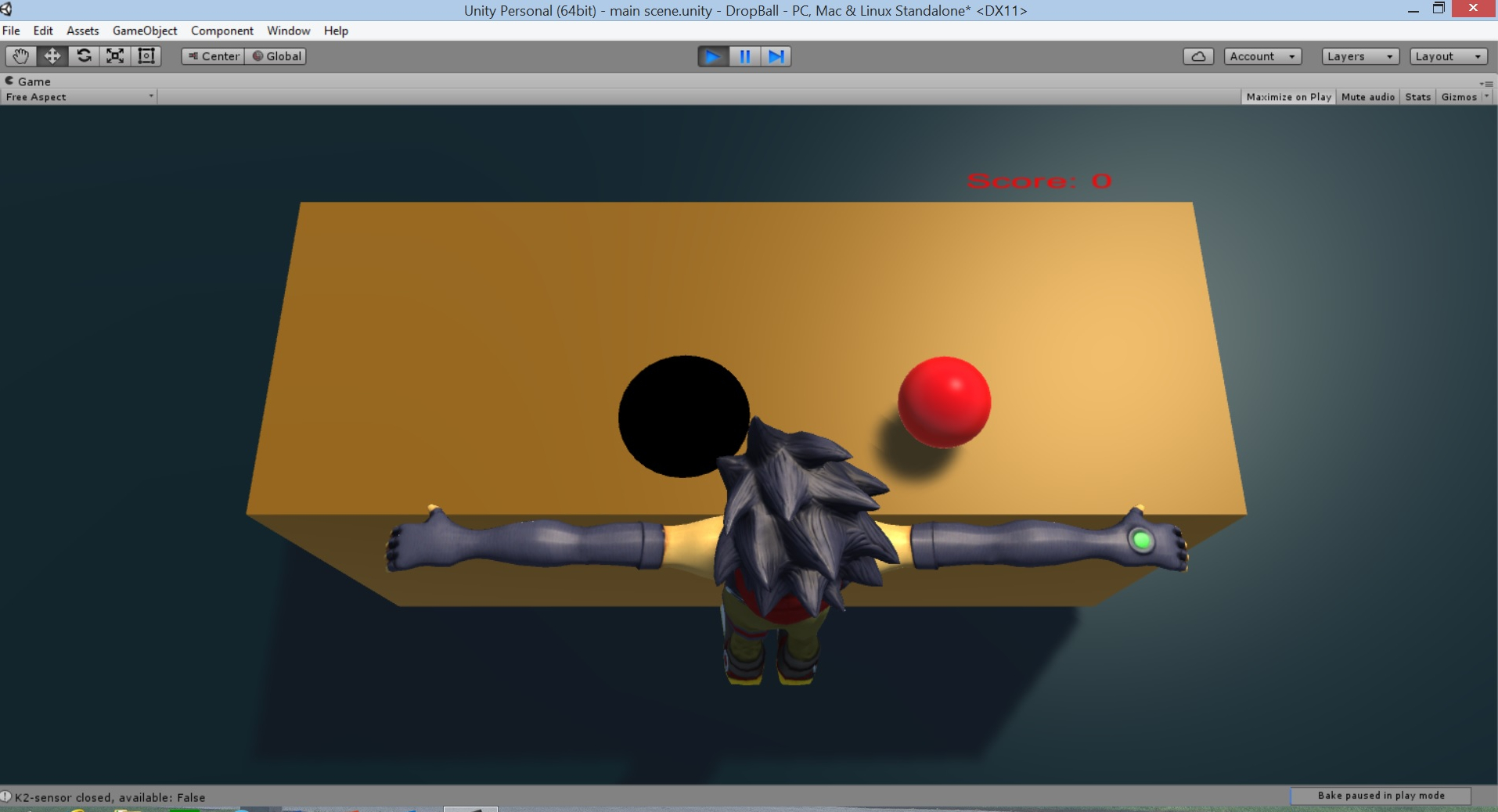The image size is (1498, 812).
Task: Close the Unity window
Action: click(1474, 9)
